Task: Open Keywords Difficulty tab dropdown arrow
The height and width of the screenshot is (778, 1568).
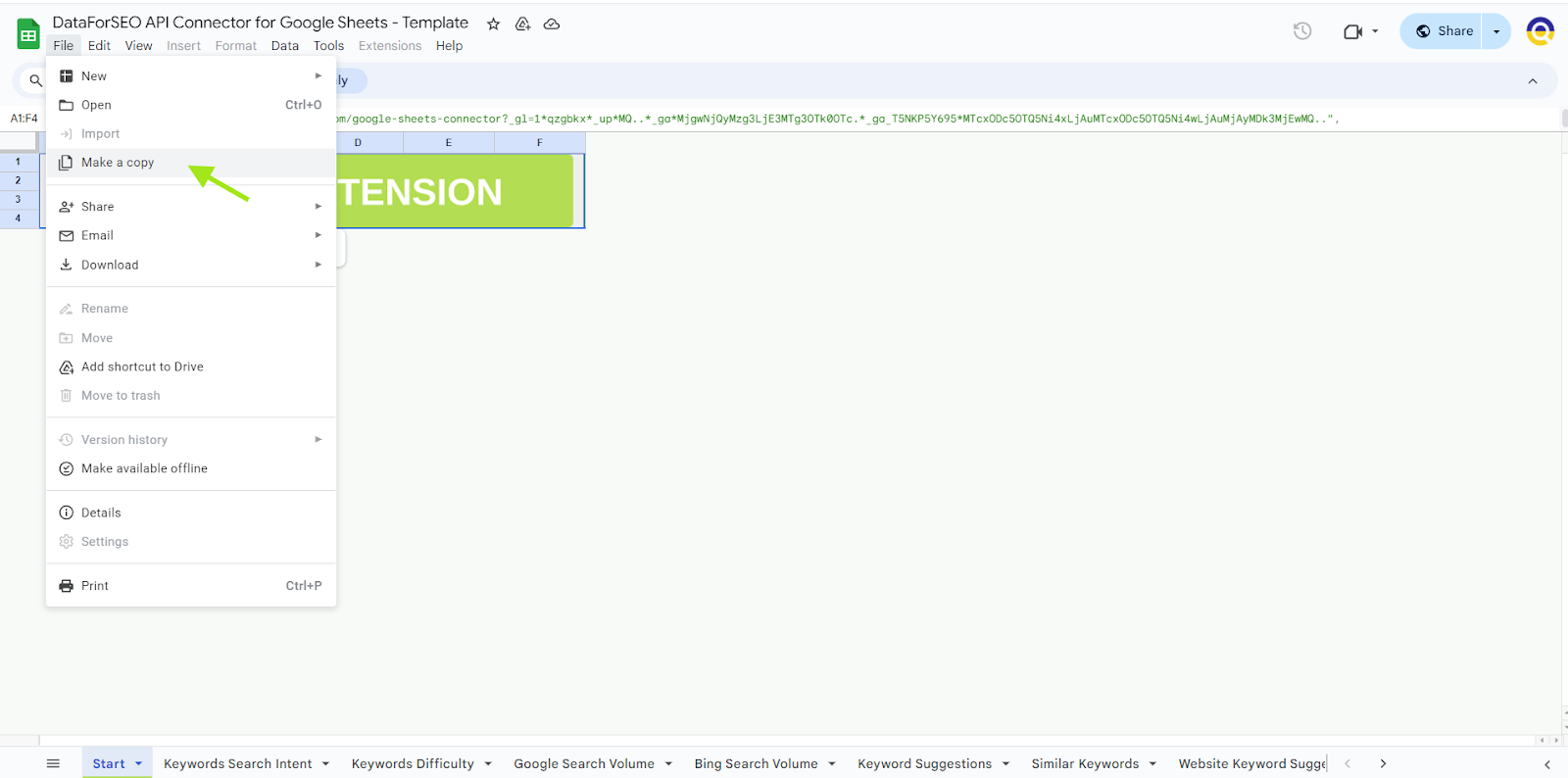Action: tap(488, 764)
